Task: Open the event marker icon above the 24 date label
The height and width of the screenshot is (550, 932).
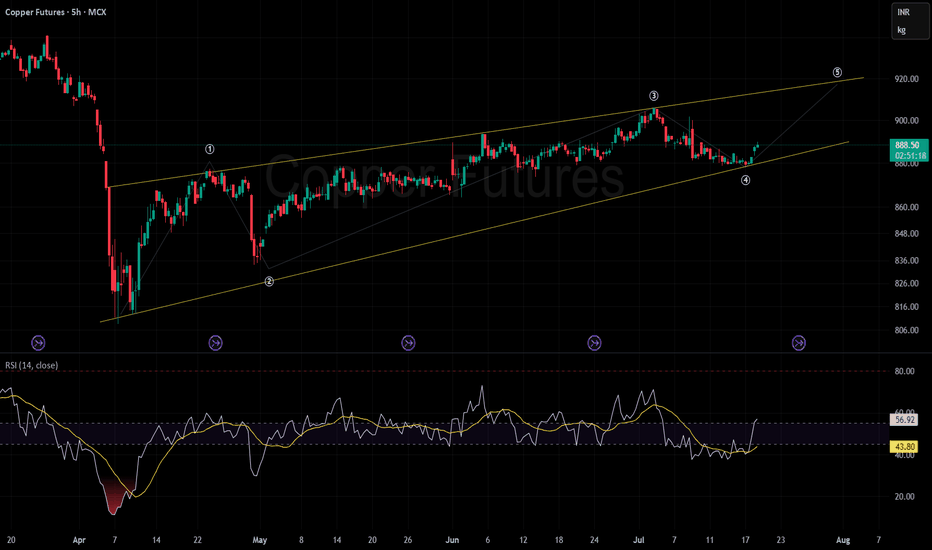Action: click(594, 342)
